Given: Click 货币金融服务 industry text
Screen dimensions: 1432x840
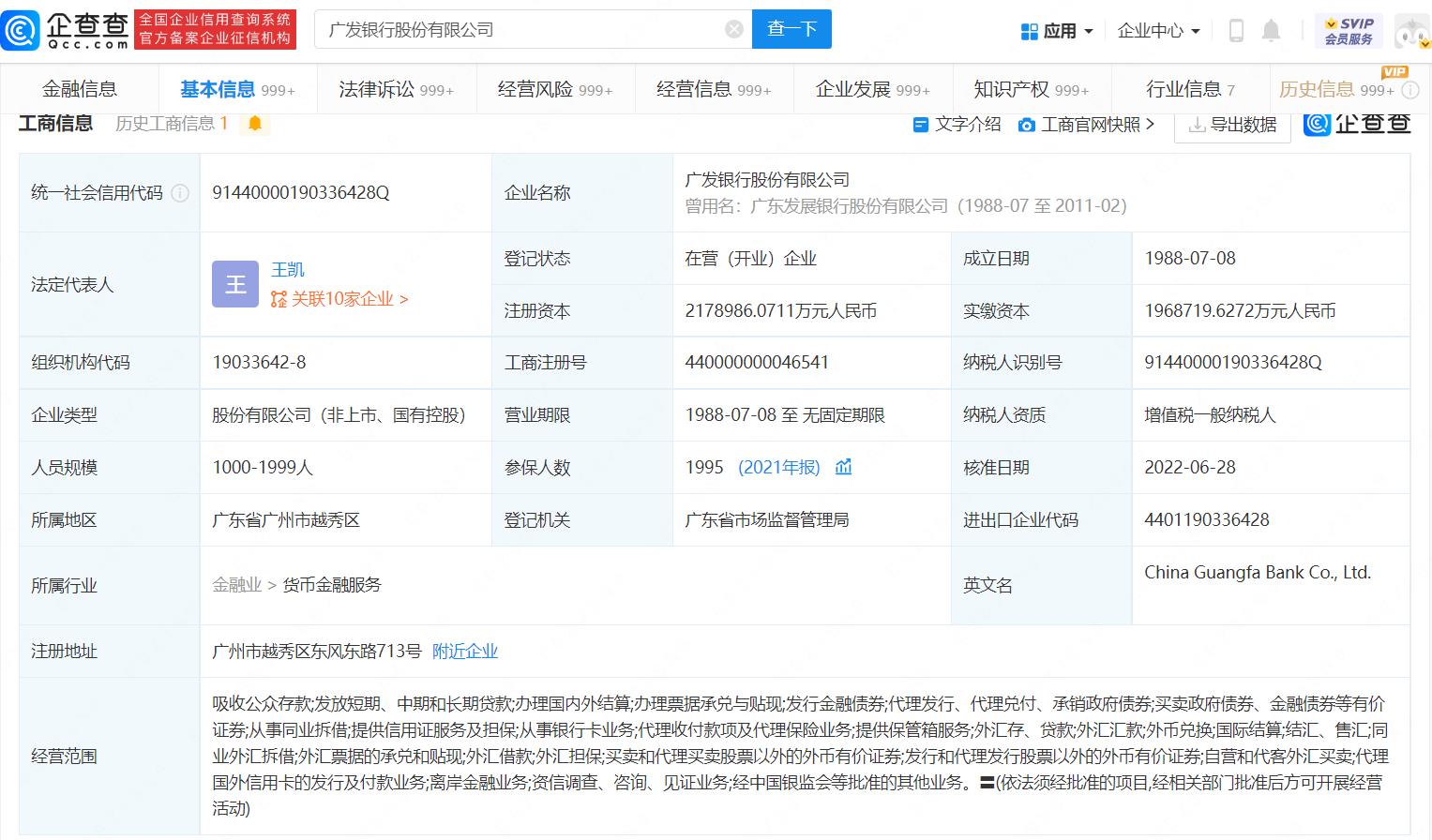Looking at the screenshot, I should 332,585.
